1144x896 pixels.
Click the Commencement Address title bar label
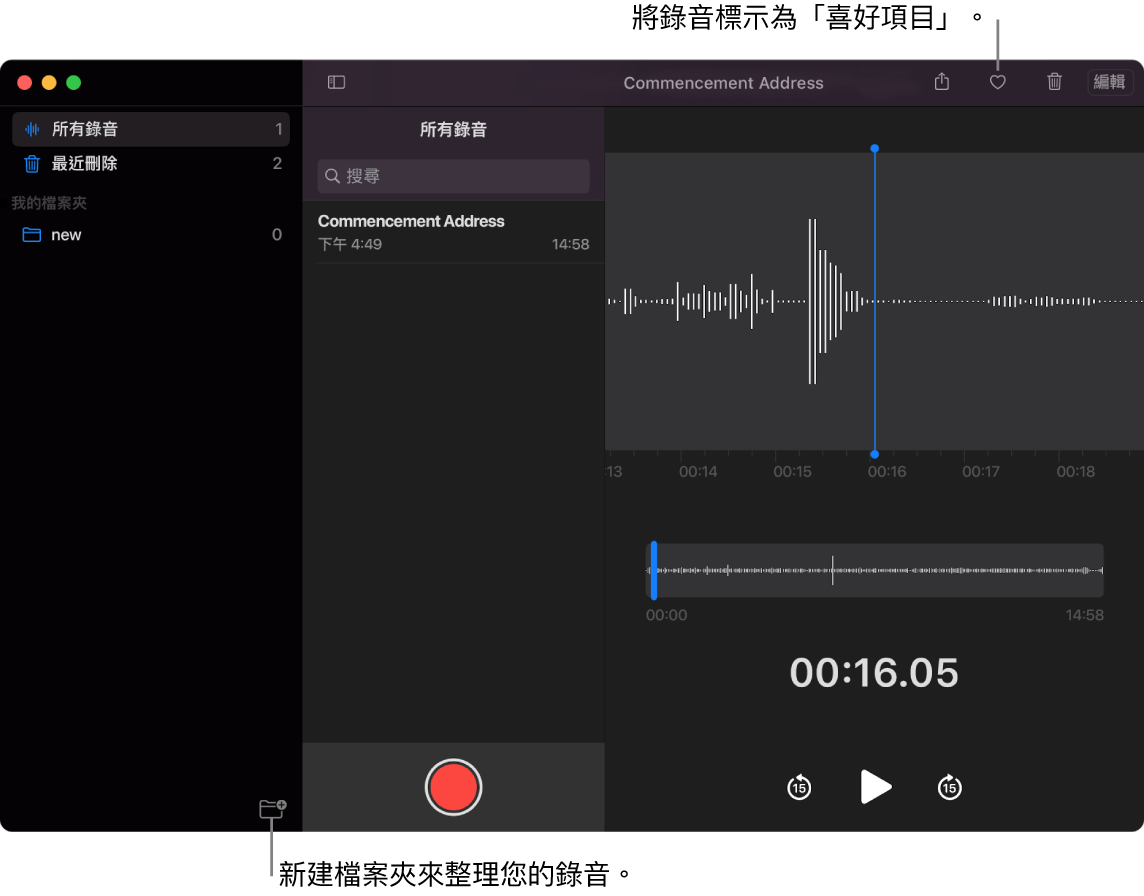coord(723,82)
